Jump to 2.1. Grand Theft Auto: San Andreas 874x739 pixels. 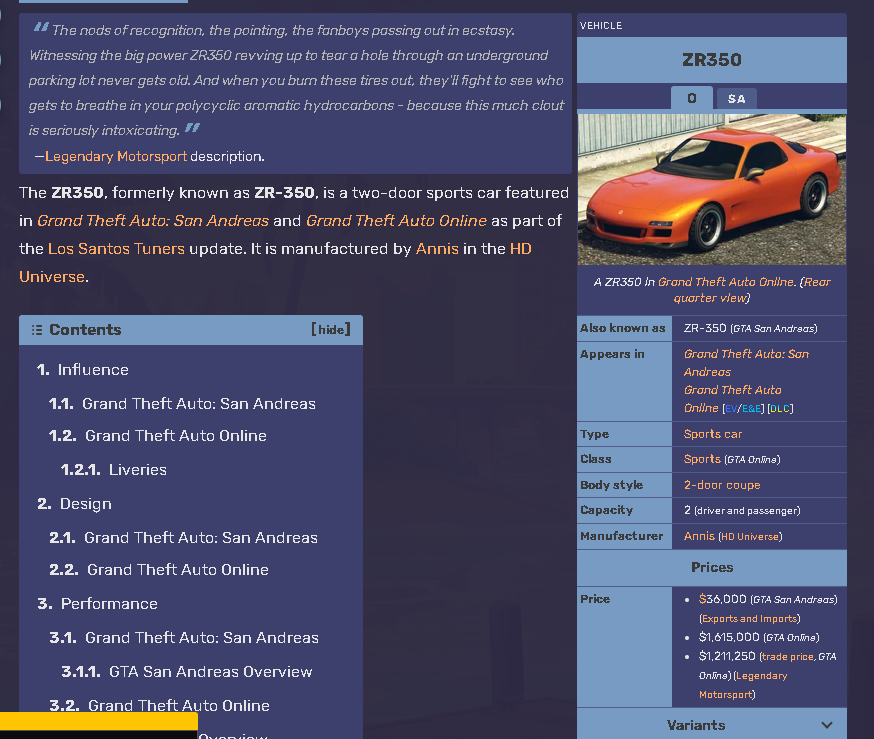[183, 538]
